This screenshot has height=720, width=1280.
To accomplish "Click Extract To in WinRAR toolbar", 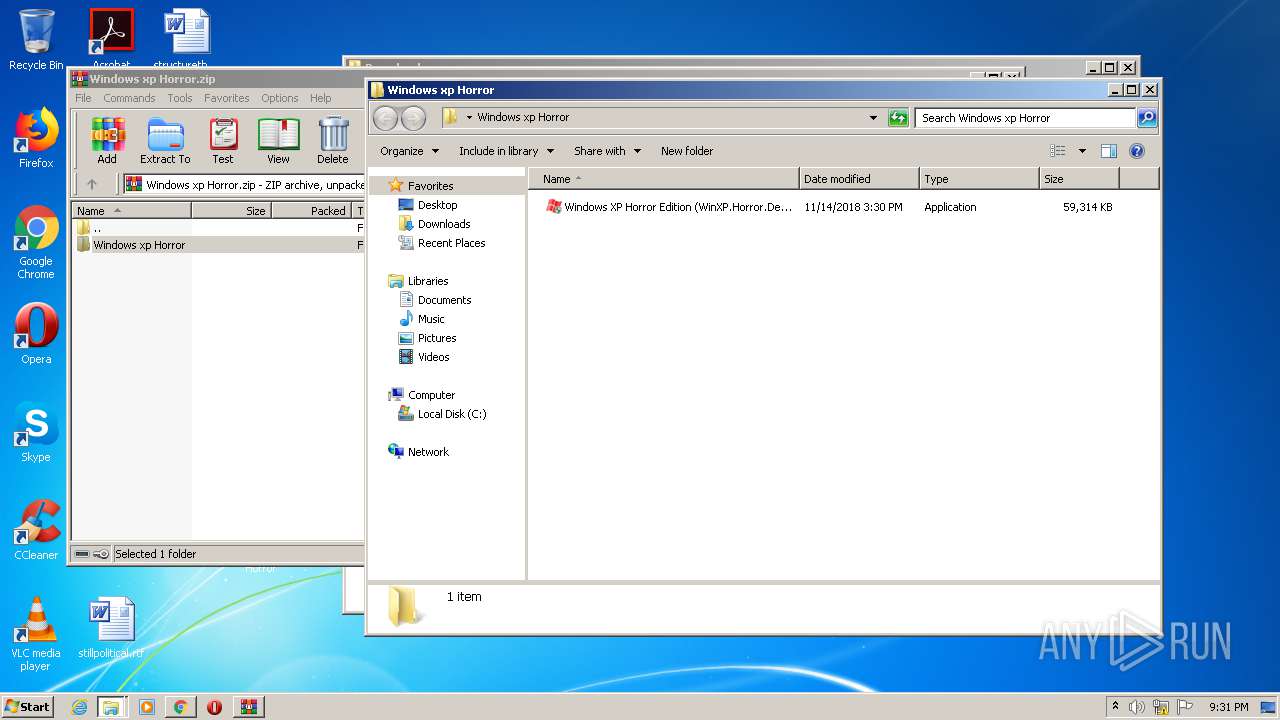I will [165, 140].
